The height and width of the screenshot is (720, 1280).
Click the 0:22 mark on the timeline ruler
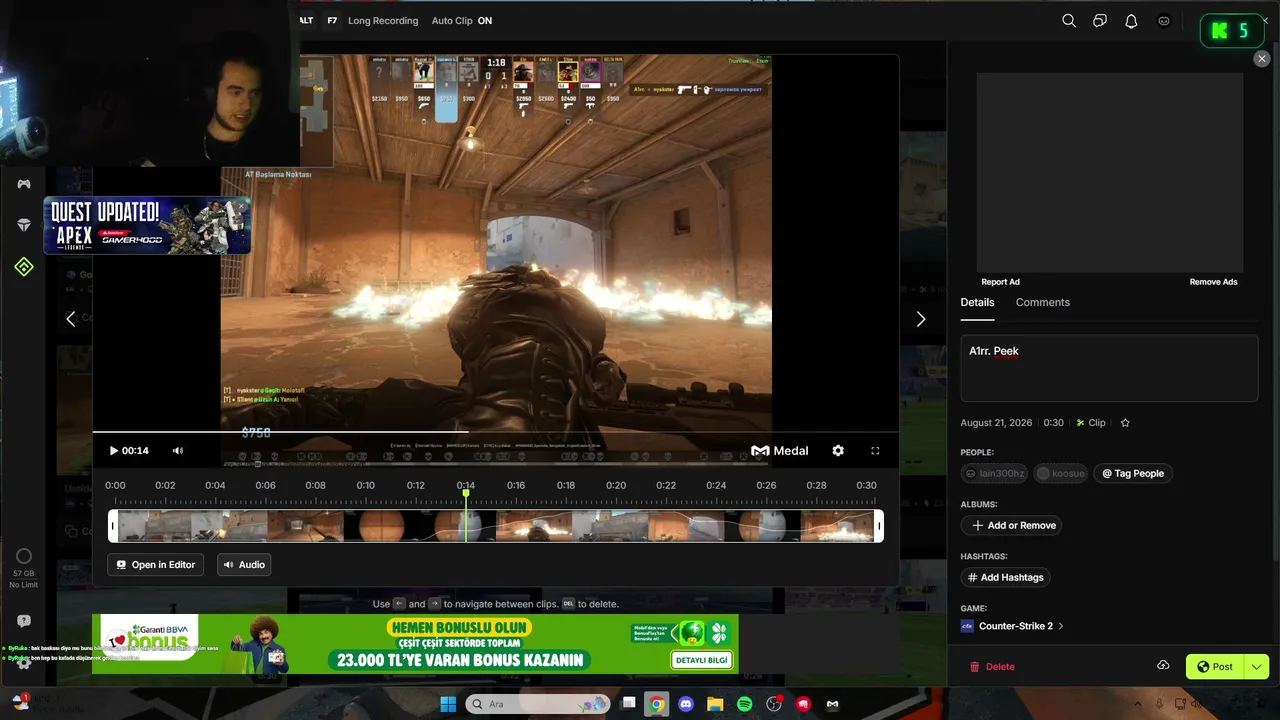(x=666, y=486)
